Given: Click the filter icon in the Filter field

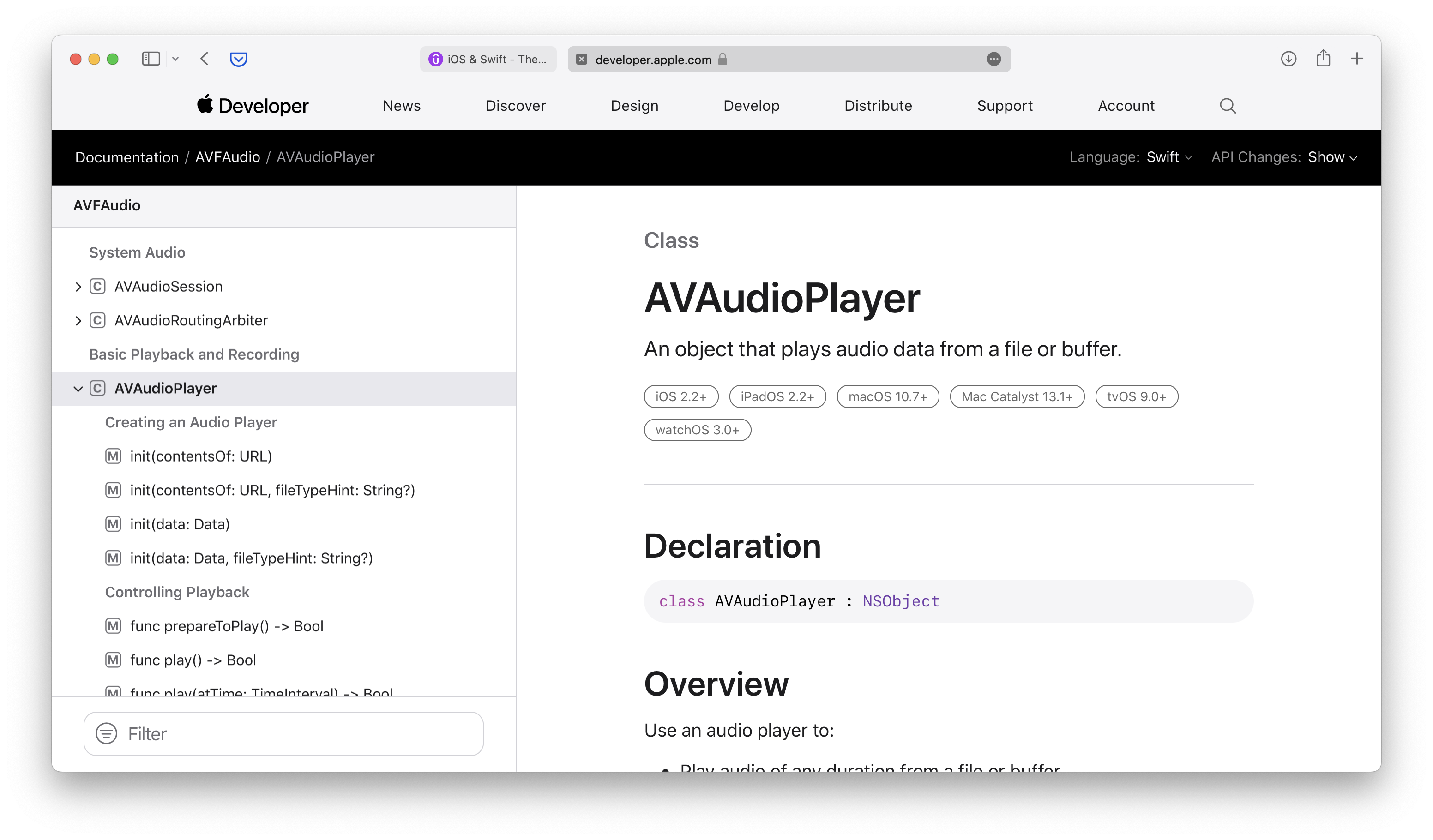Looking at the screenshot, I should click(106, 734).
